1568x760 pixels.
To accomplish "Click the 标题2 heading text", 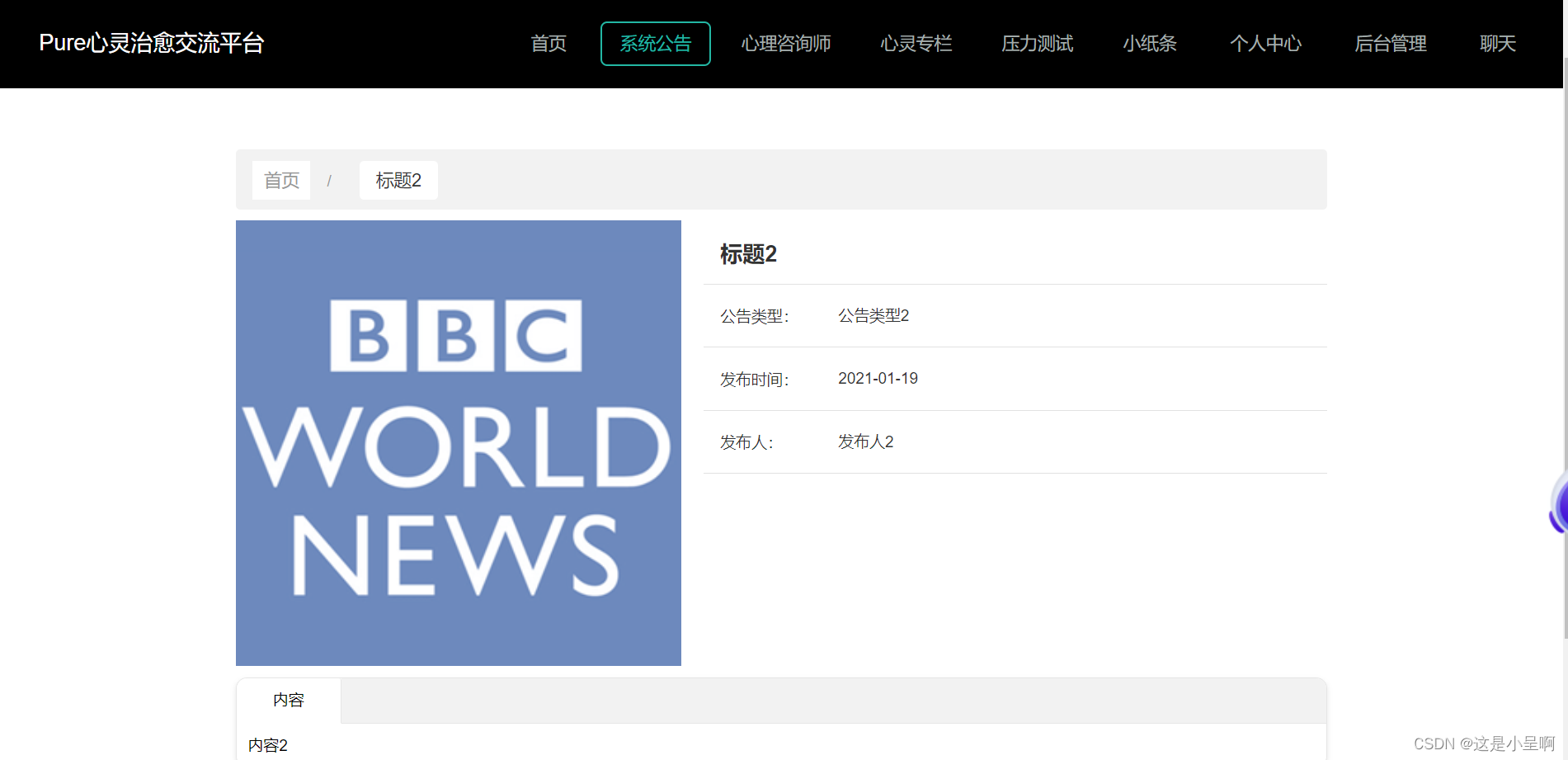I will (x=748, y=254).
